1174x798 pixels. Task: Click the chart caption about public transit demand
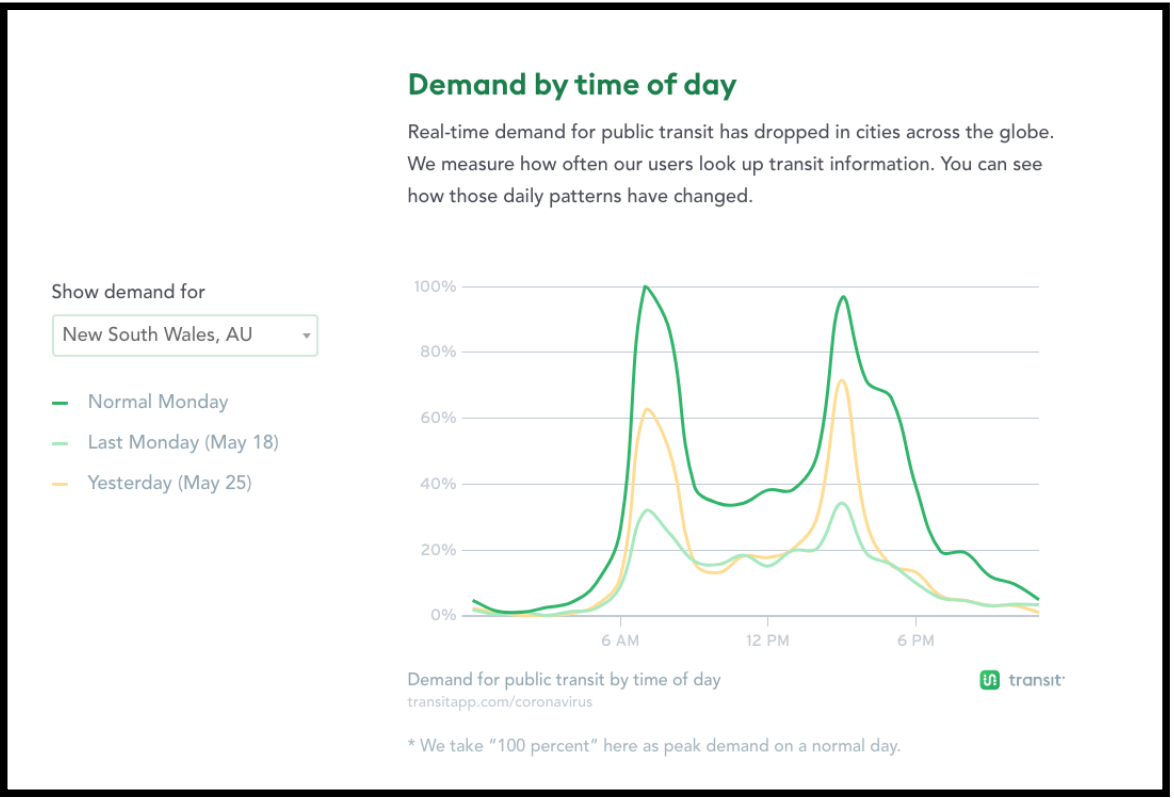564,680
